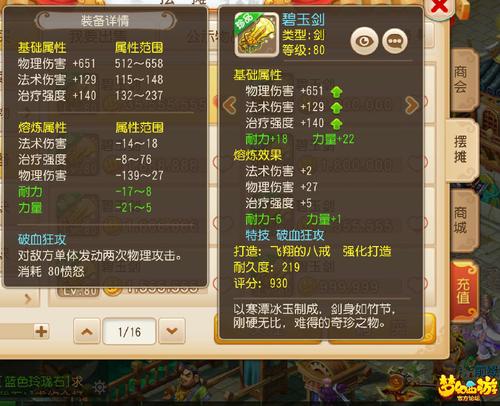Click green up arrow beside 物理伤害
This screenshot has width=500, height=406.
(336, 91)
